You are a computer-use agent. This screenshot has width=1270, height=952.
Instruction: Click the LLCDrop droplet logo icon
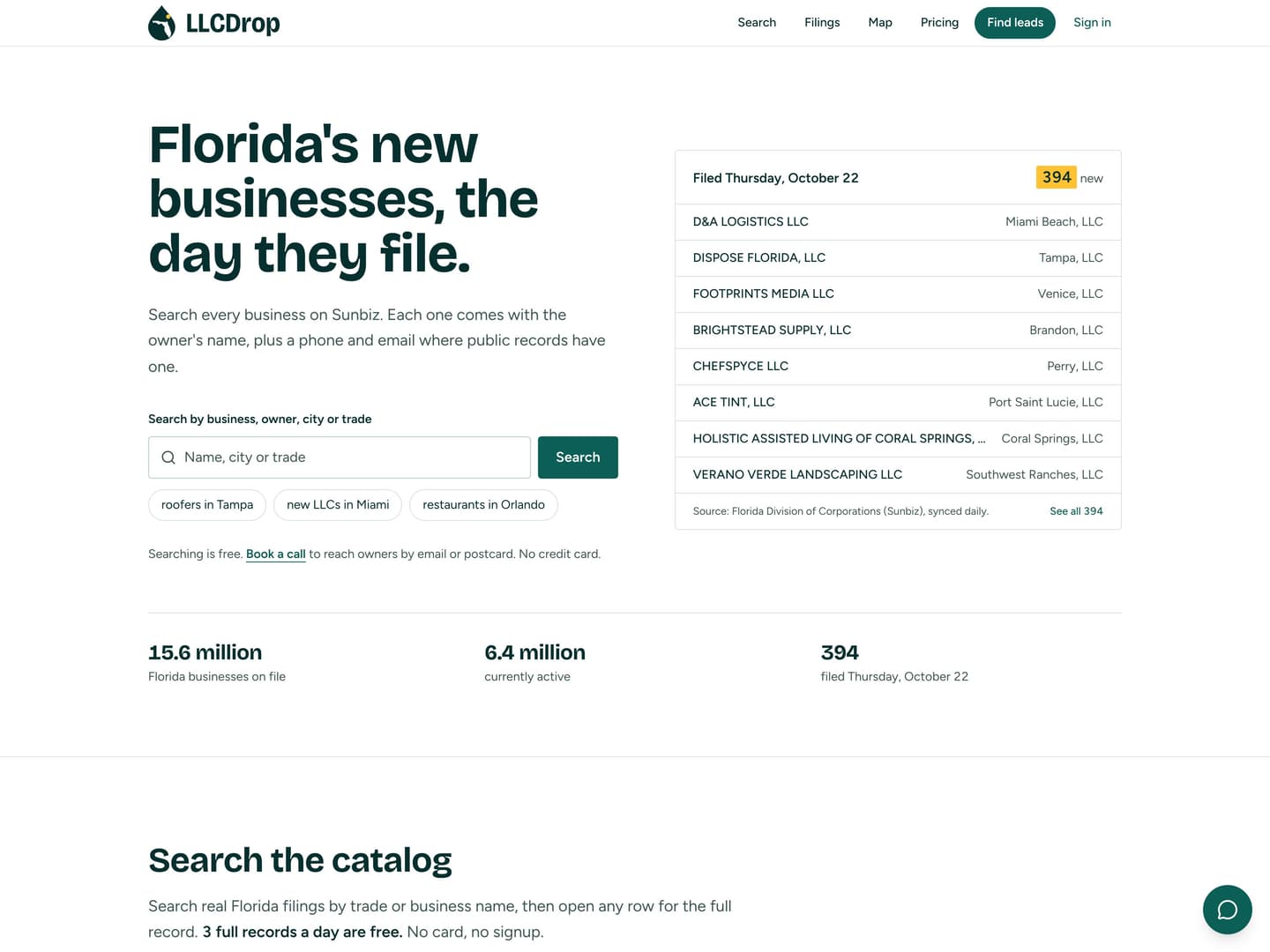[x=161, y=23]
